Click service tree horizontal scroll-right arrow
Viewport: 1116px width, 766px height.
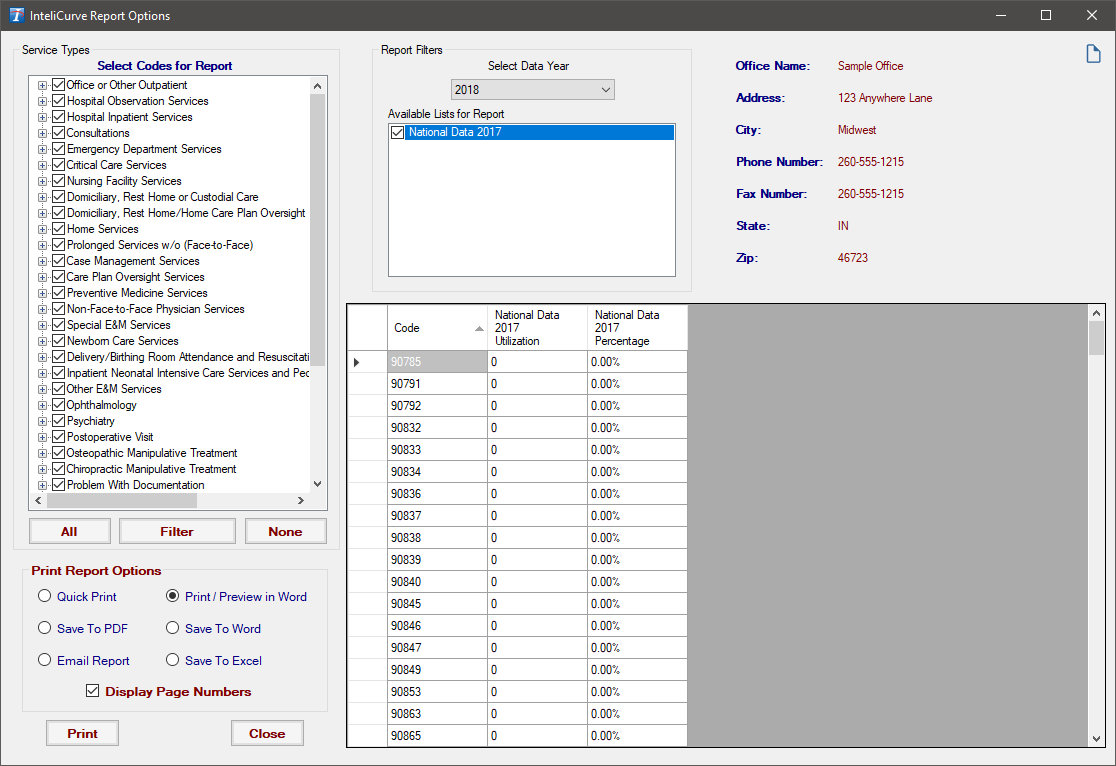pos(300,500)
